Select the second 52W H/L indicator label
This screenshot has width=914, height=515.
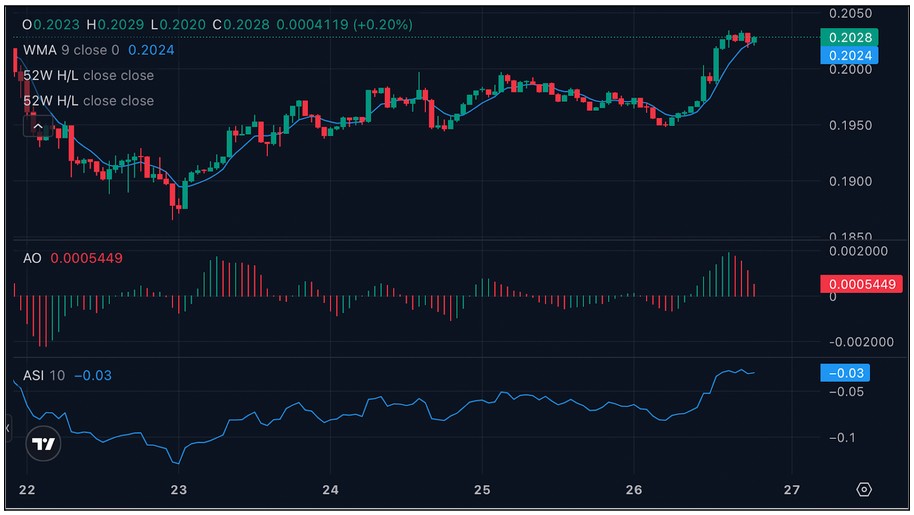tap(88, 101)
